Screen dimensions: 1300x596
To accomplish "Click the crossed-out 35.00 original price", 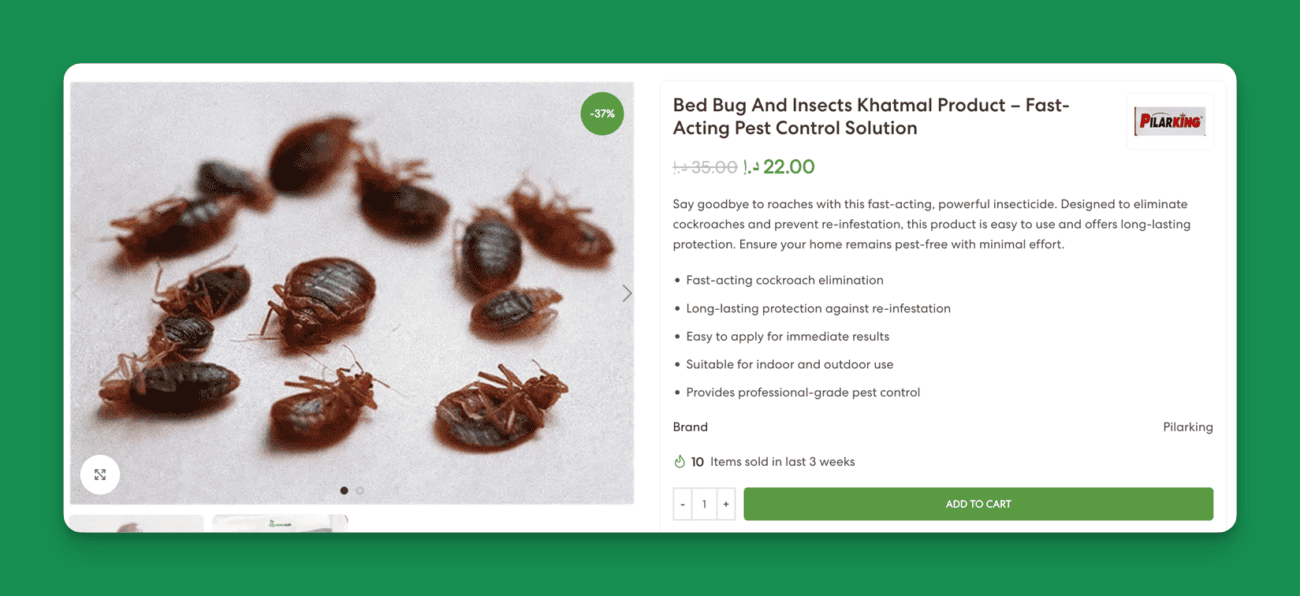I will click(x=705, y=168).
